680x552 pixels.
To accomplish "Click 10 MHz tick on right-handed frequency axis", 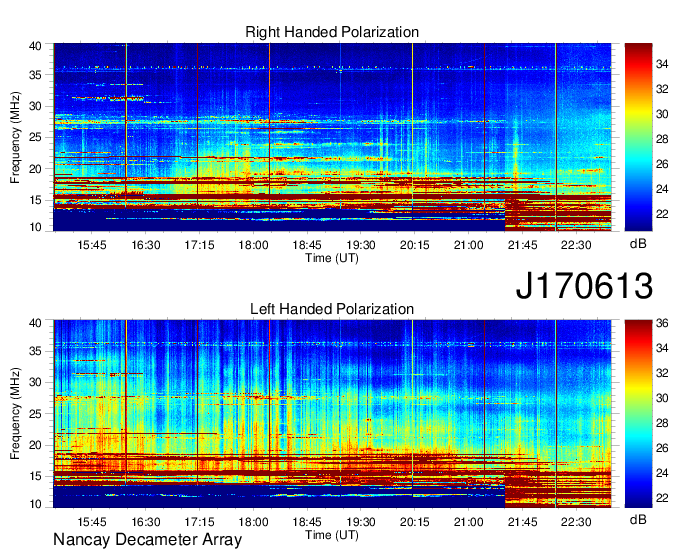I will [36, 227].
